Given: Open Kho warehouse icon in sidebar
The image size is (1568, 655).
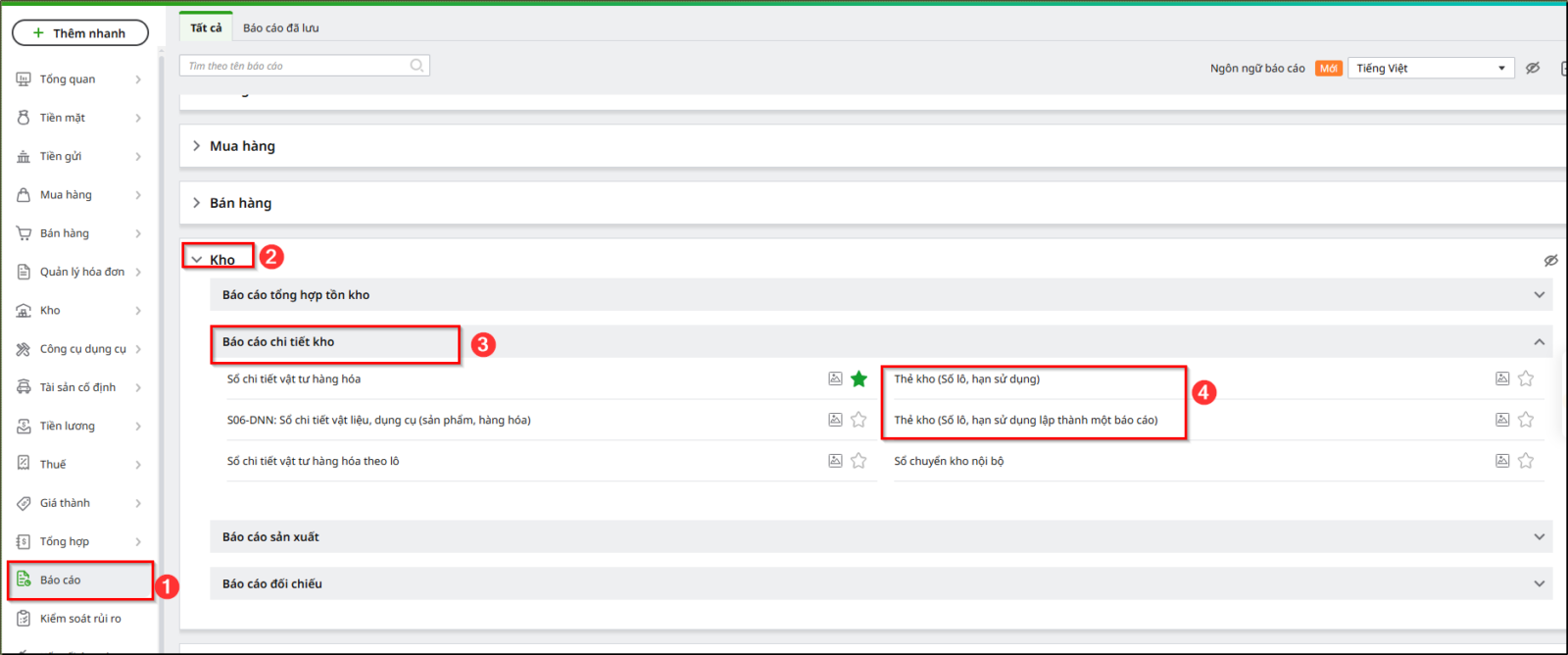Looking at the screenshot, I should point(24,311).
